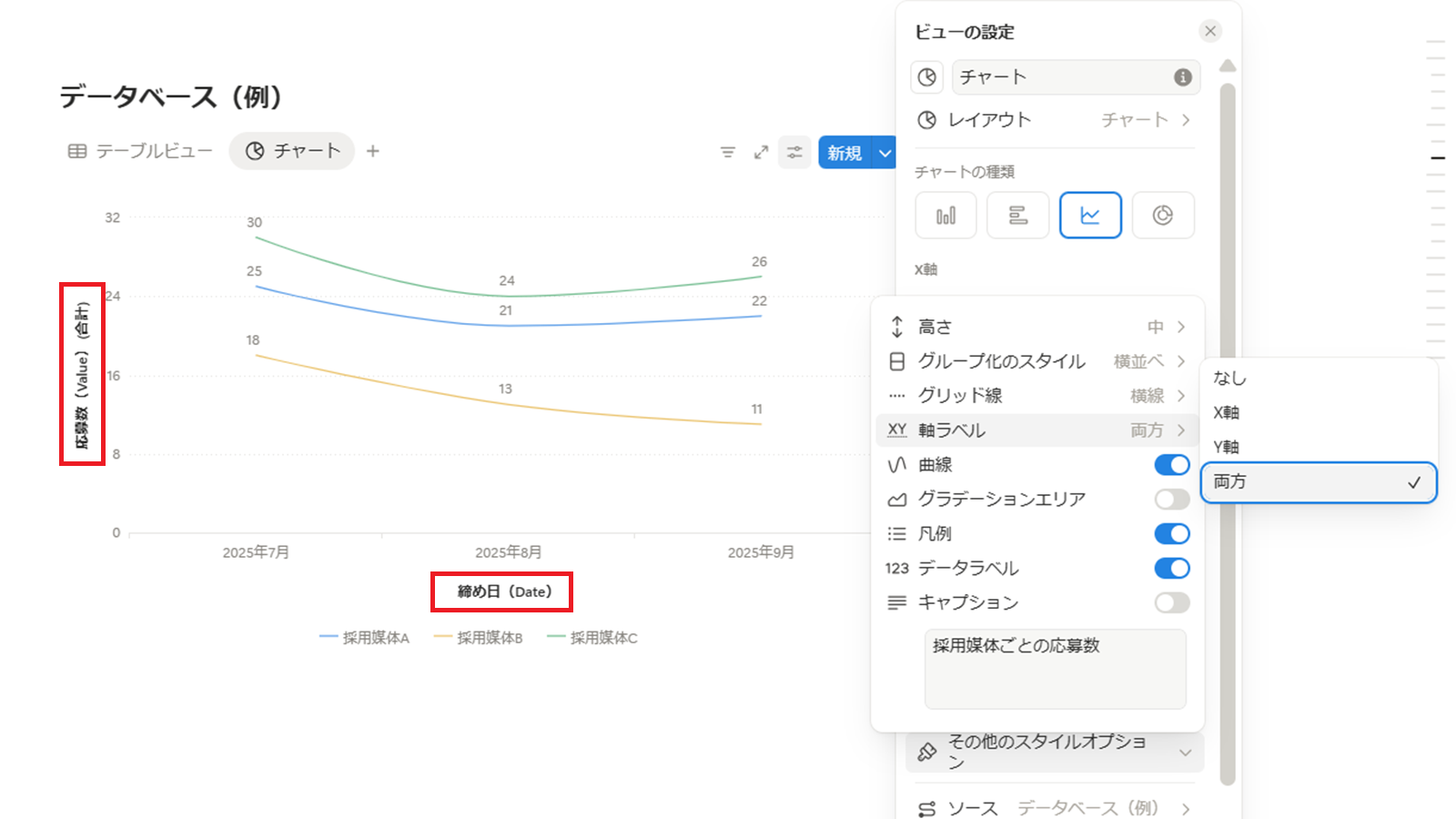The image size is (1456, 819).
Task: Enable the グラデーションエリア switch
Action: point(1171,500)
